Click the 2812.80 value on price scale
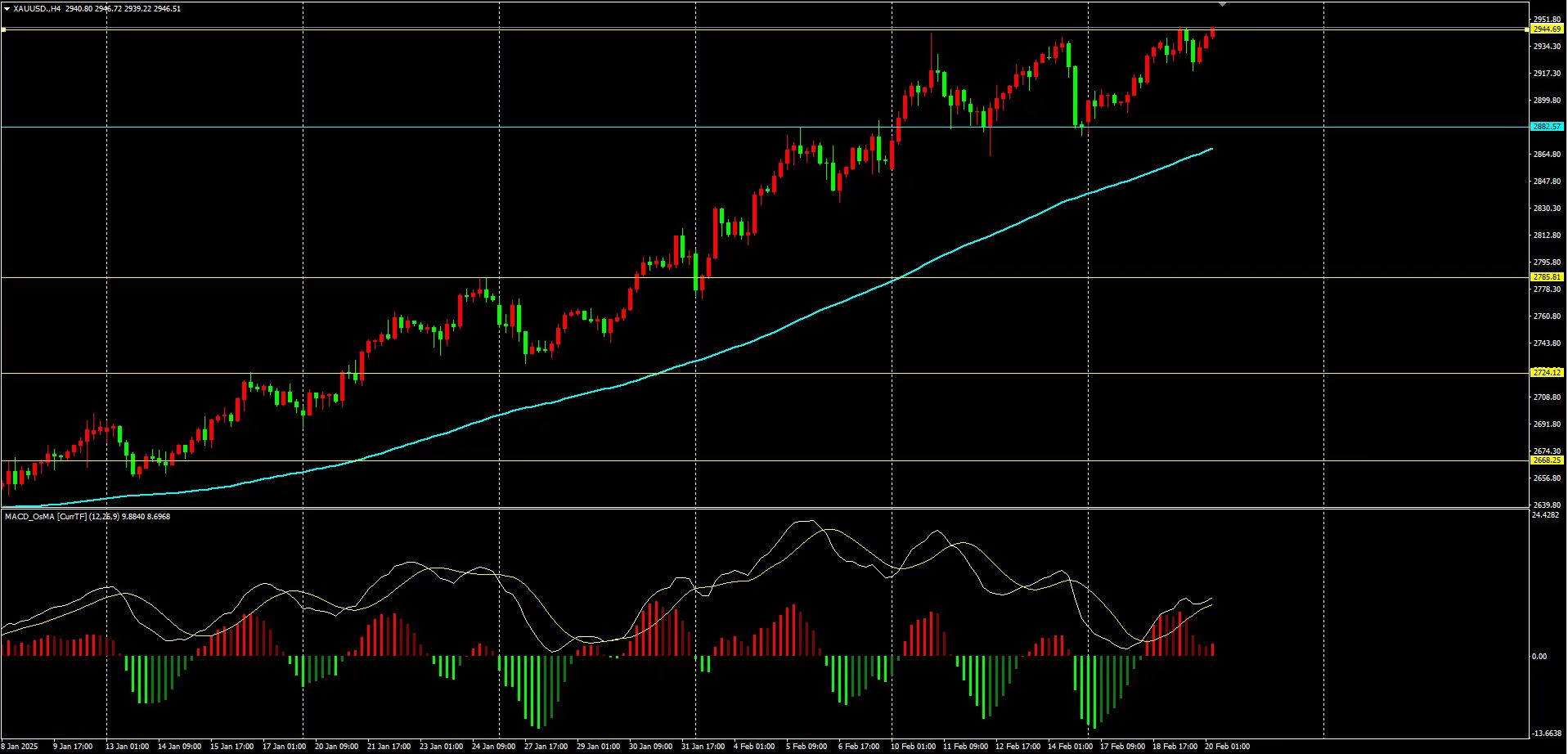This screenshot has width=1568, height=754. [x=1547, y=236]
